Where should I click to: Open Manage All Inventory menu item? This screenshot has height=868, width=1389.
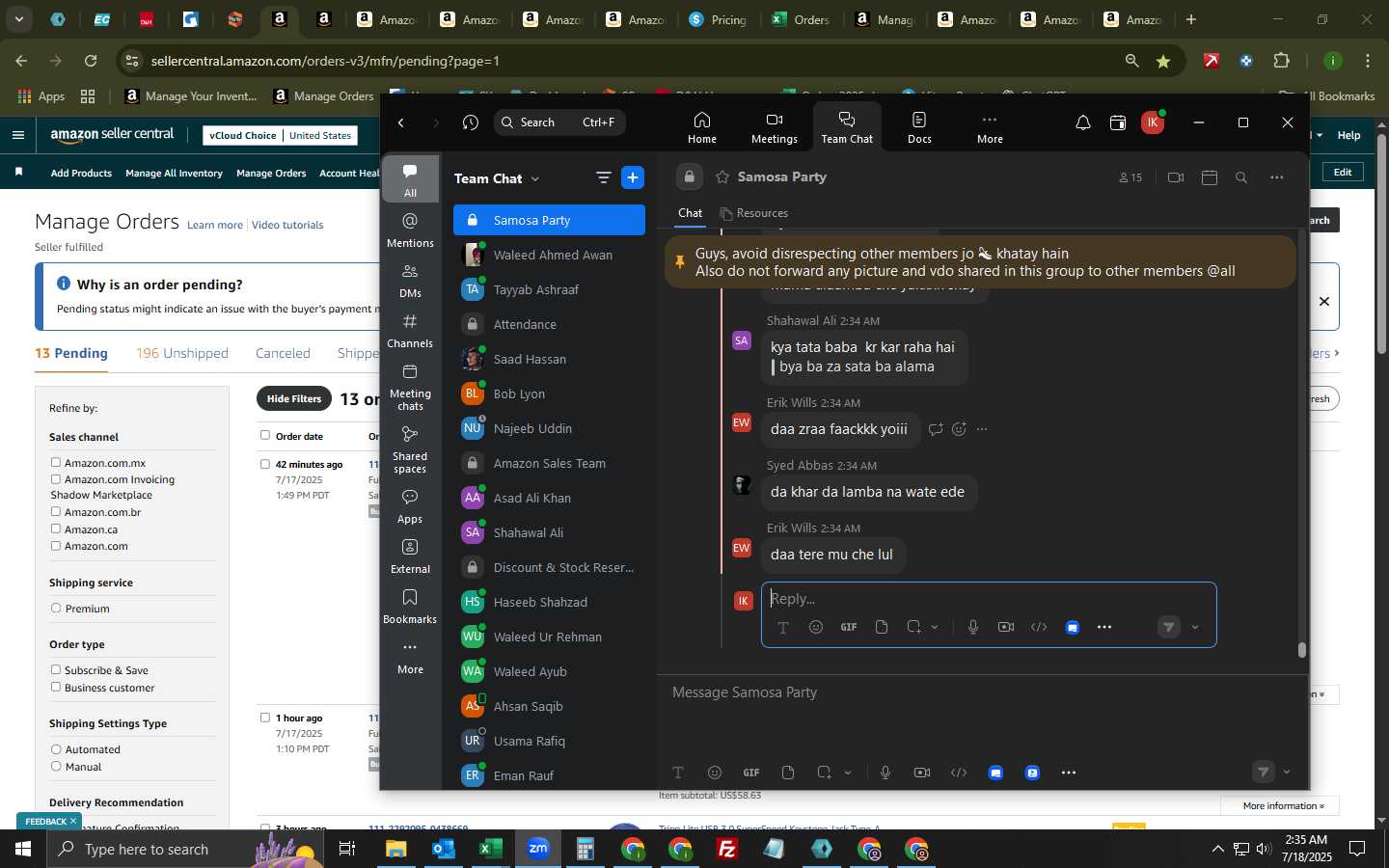174,174
